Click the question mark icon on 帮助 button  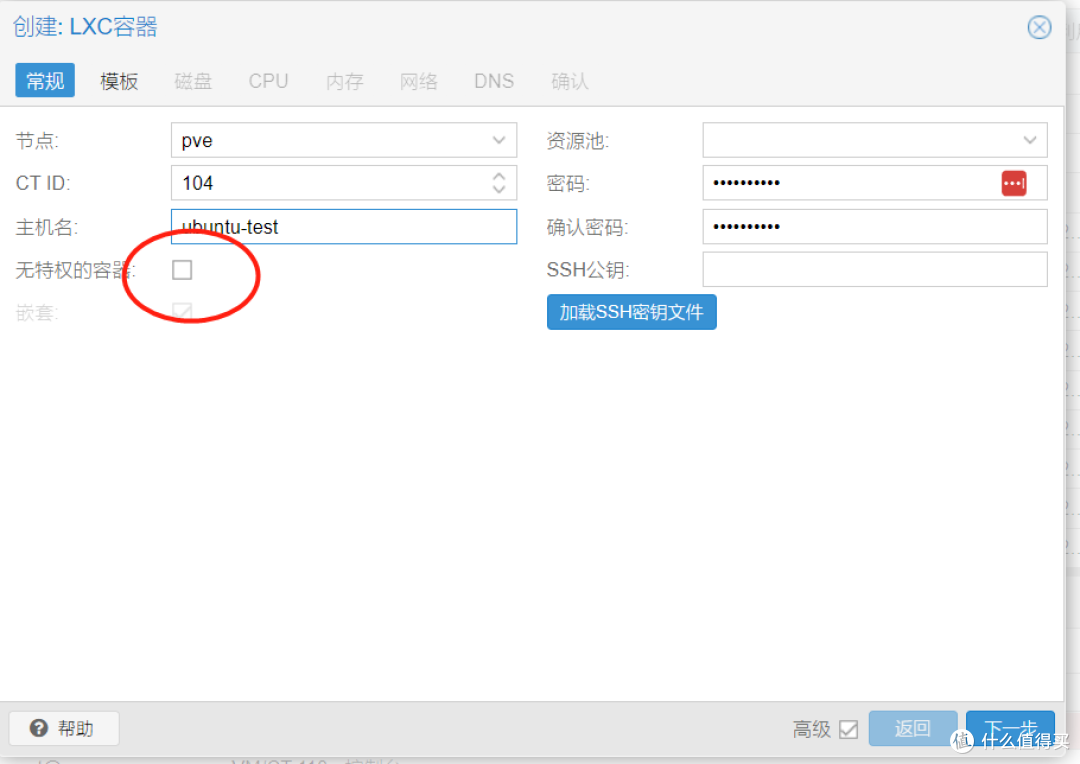(x=40, y=728)
